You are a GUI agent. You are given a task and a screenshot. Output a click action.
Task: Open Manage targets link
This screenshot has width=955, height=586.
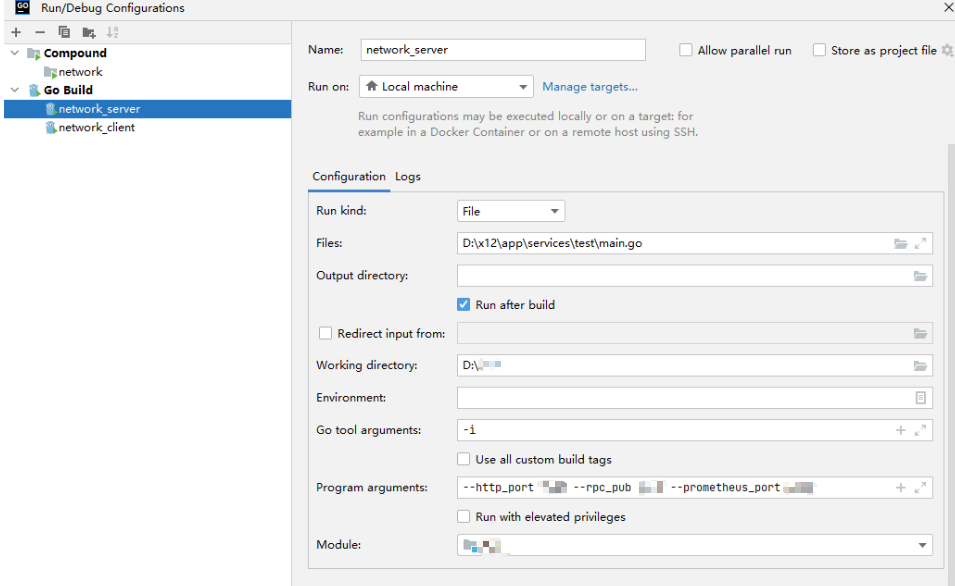pyautogui.click(x=590, y=86)
